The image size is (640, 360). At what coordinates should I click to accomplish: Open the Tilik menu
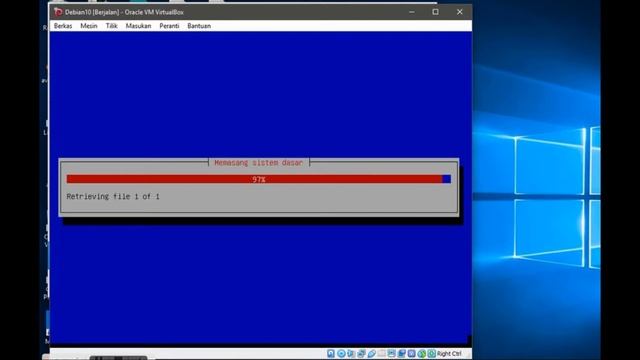(111, 26)
